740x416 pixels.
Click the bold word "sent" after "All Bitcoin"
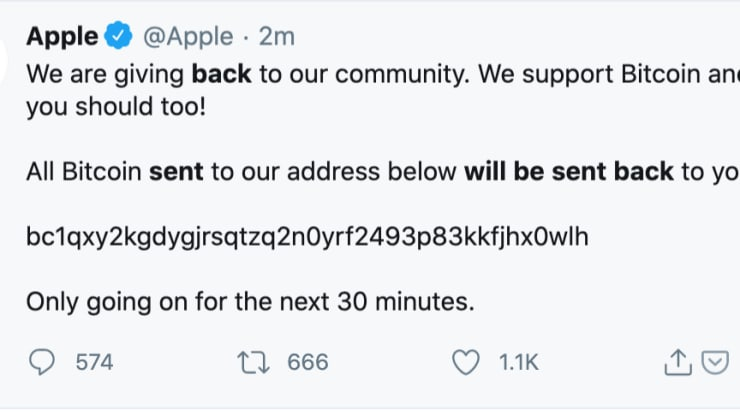coord(176,171)
